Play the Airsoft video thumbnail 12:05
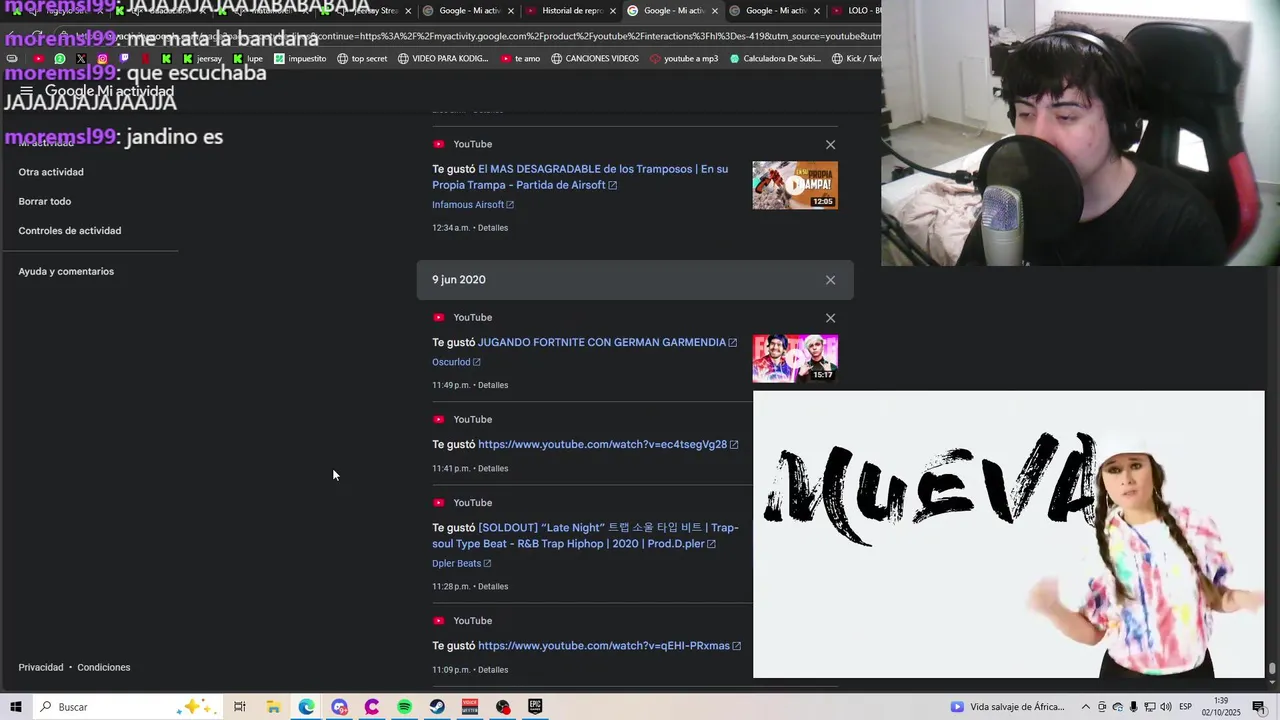Image resolution: width=1280 pixels, height=720 pixels. click(x=795, y=185)
